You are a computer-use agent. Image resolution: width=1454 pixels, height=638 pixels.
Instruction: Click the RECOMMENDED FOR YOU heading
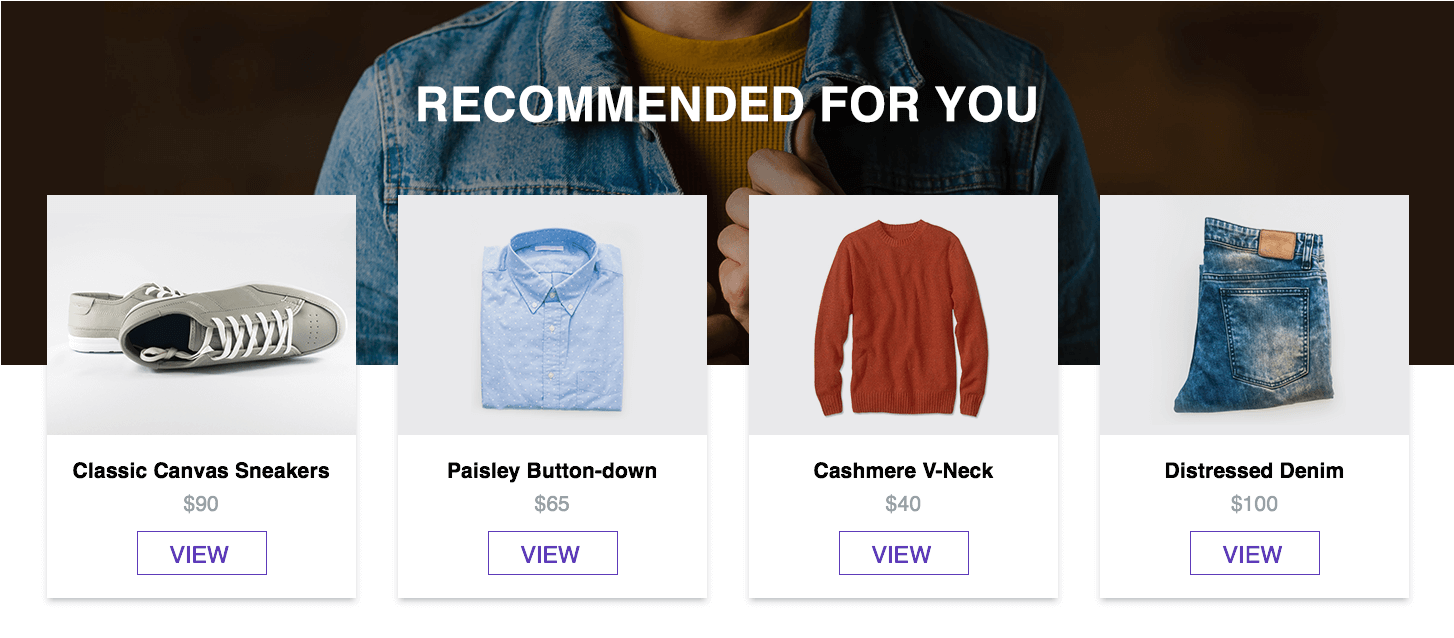[x=727, y=103]
